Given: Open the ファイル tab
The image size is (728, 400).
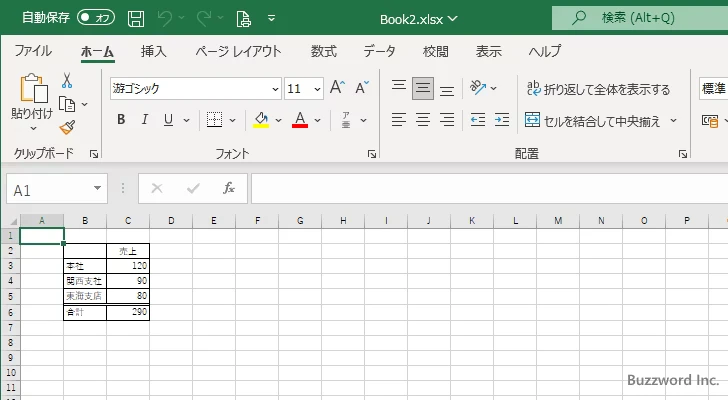Looking at the screenshot, I should (33, 51).
